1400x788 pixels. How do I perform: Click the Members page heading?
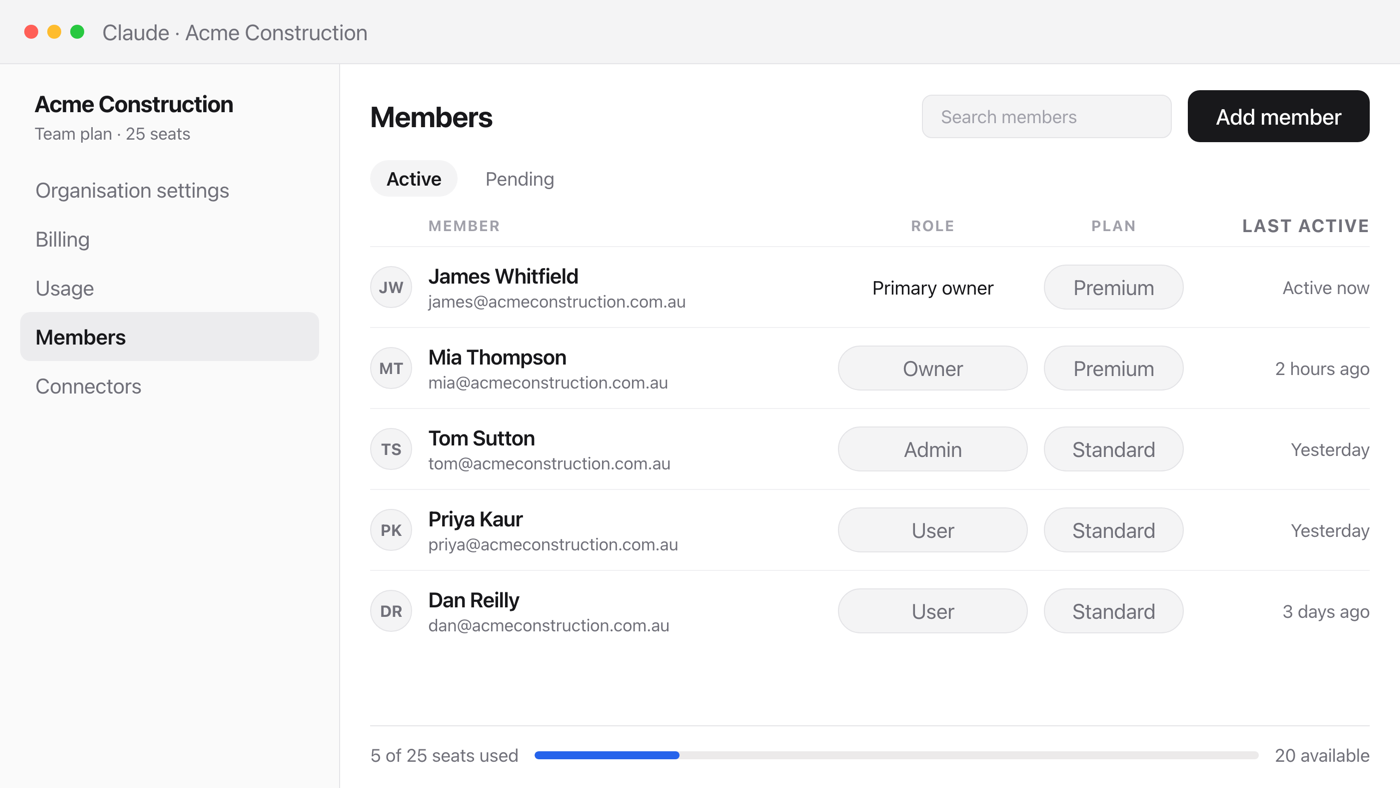431,117
